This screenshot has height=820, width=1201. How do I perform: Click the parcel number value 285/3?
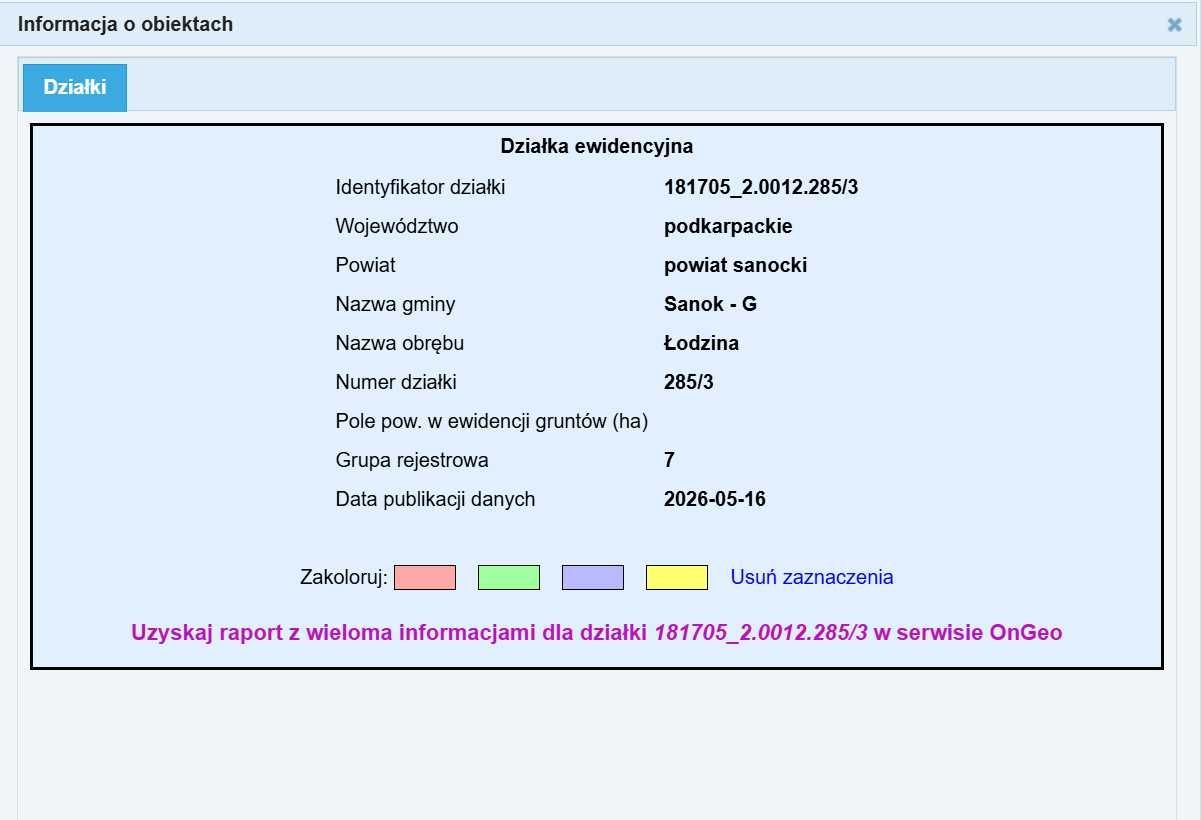tap(689, 382)
